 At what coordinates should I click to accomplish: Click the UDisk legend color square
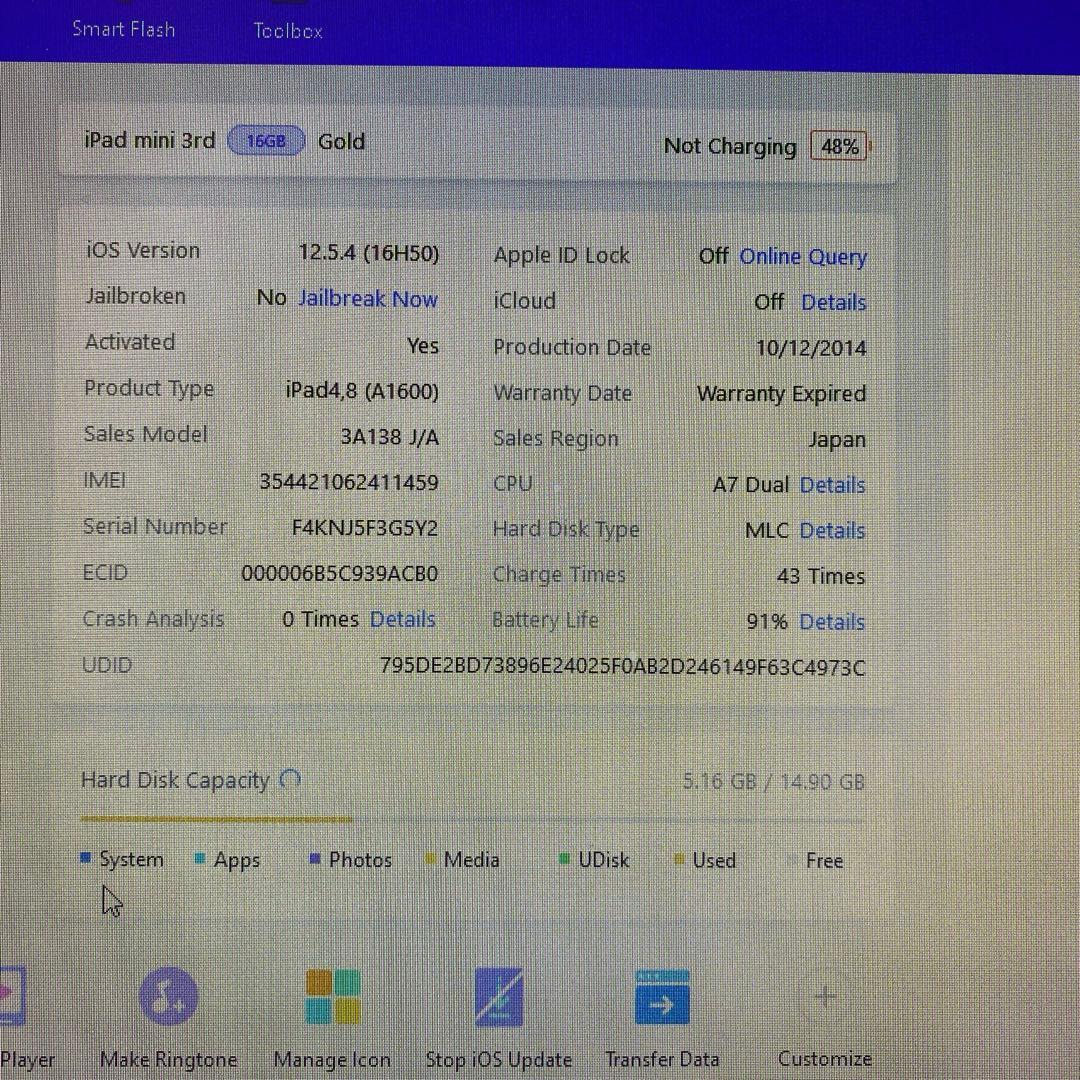point(565,858)
